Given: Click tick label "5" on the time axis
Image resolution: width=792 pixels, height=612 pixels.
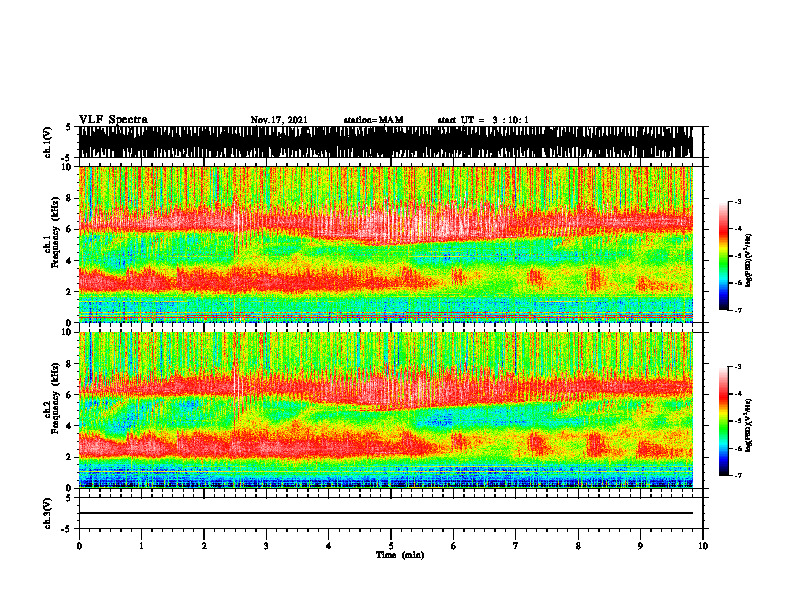Looking at the screenshot, I should [391, 546].
